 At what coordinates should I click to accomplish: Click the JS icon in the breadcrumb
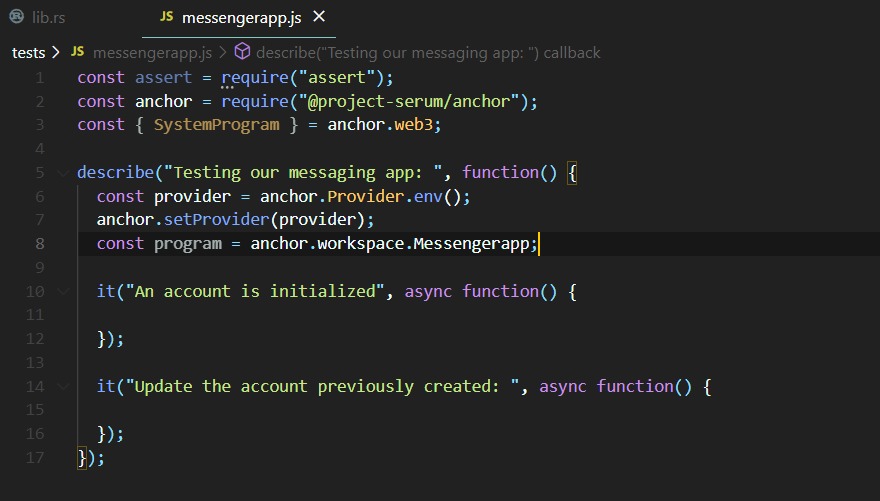77,52
